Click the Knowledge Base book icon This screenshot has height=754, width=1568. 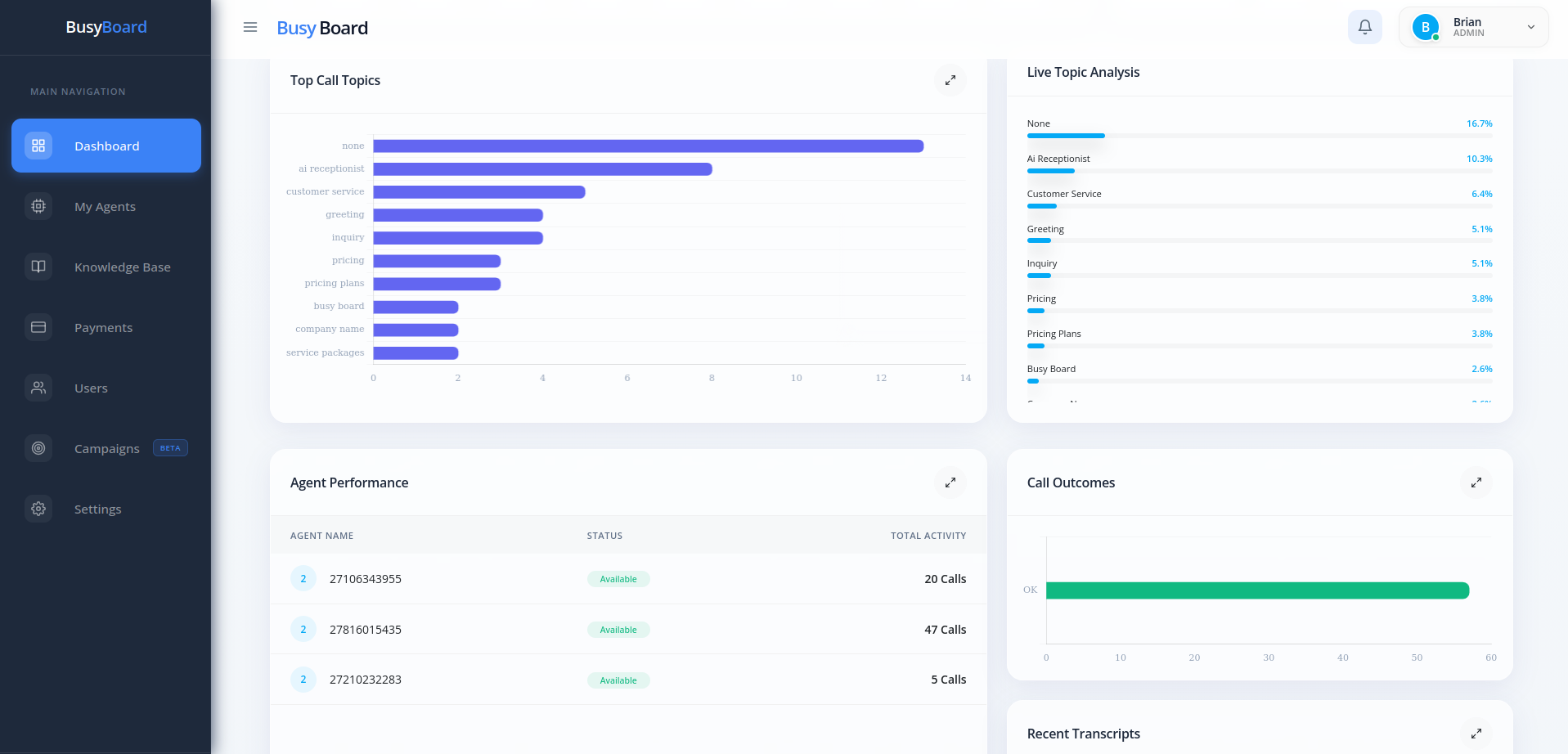click(38, 267)
